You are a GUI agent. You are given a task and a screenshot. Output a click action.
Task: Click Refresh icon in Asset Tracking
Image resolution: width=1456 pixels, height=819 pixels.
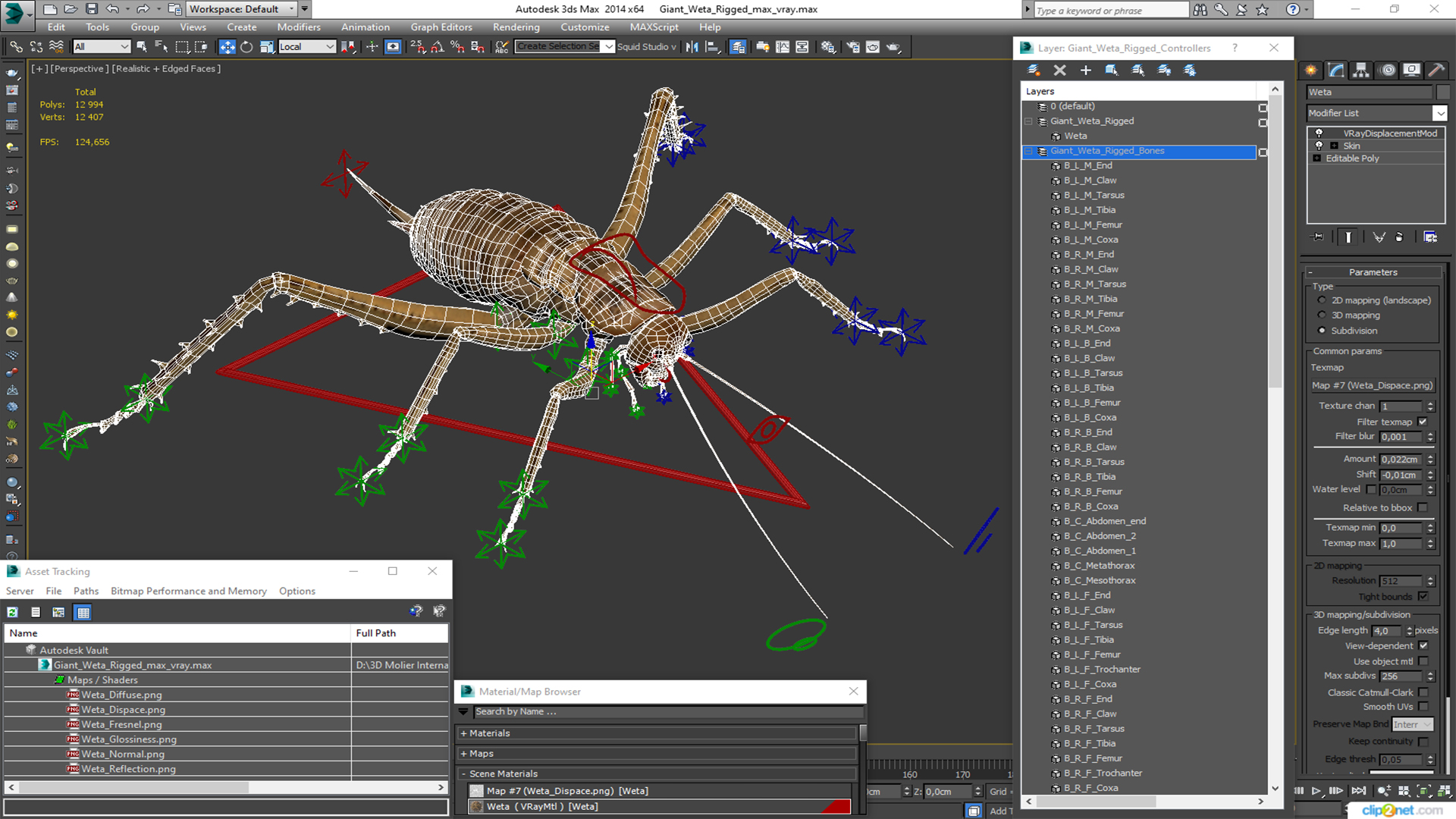(x=13, y=612)
